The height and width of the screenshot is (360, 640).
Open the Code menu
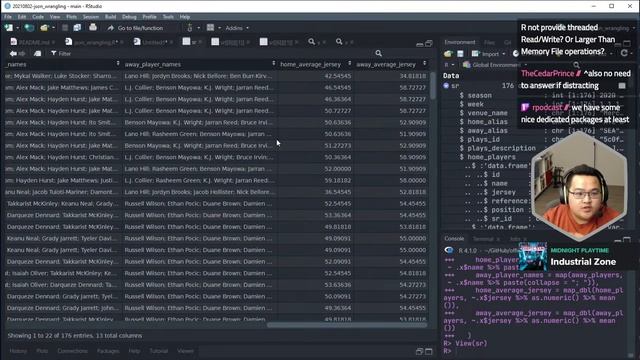click(38, 17)
